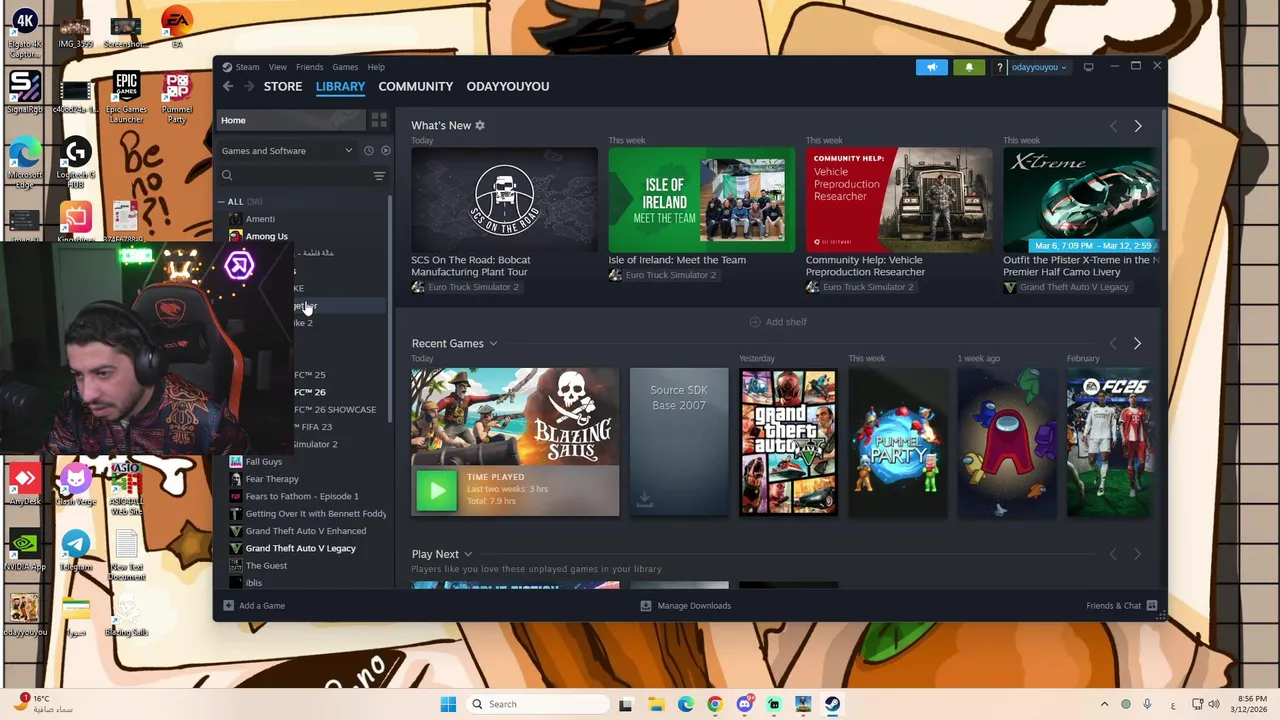Expand the Games and Software dropdown
This screenshot has height=720, width=1280.
point(288,151)
